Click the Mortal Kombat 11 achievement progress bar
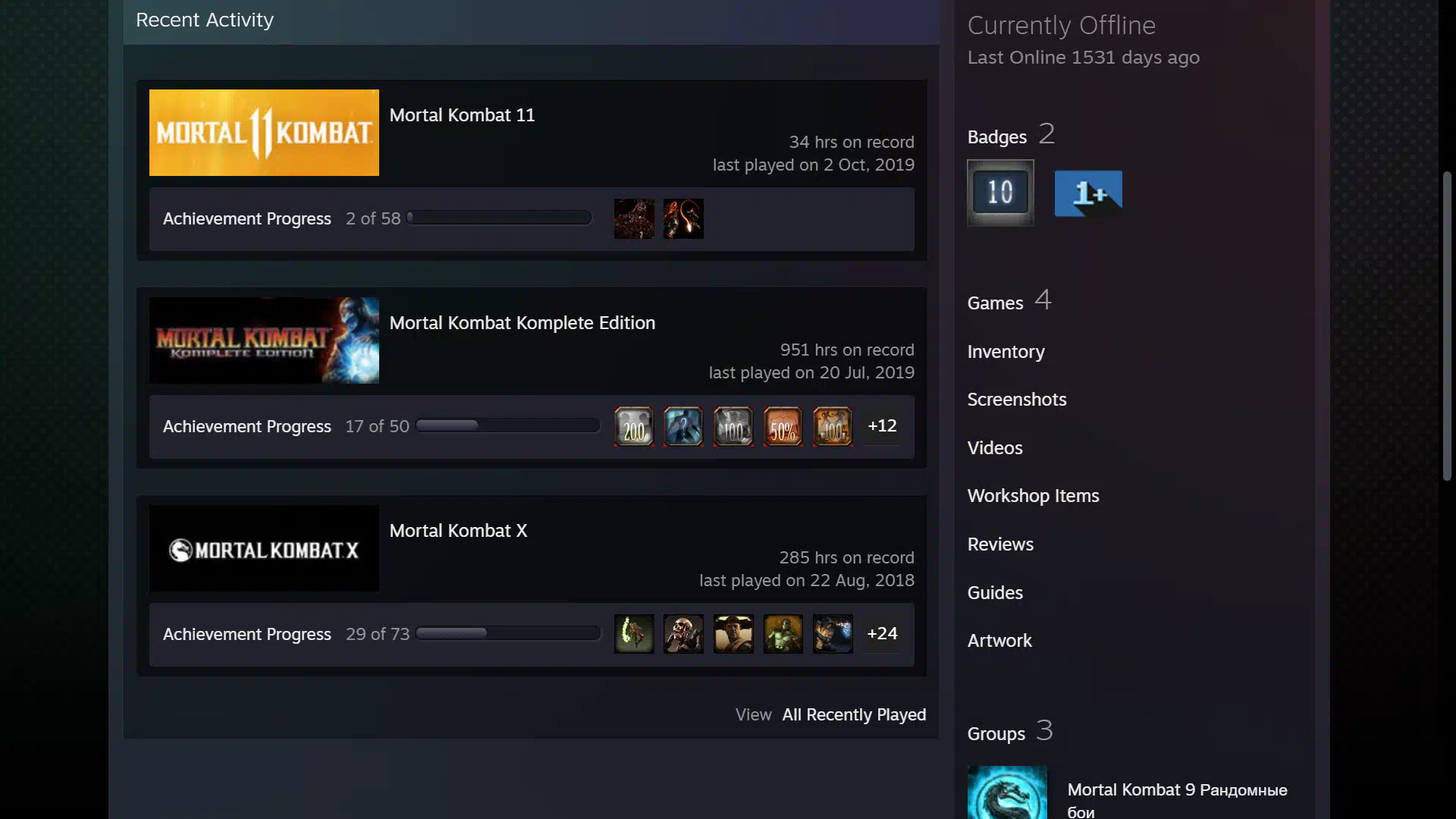 [x=499, y=218]
